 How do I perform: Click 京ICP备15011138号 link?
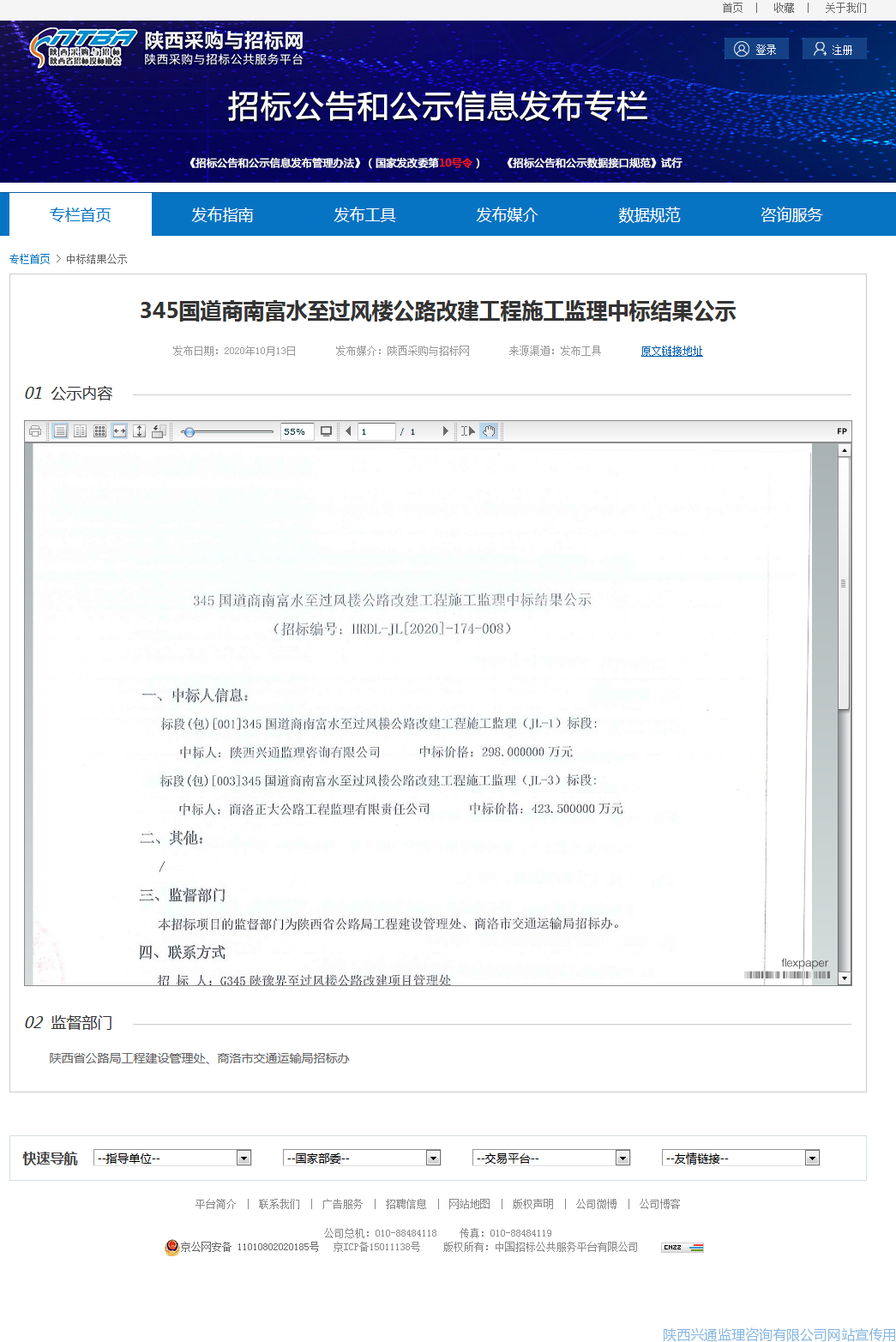376,1247
